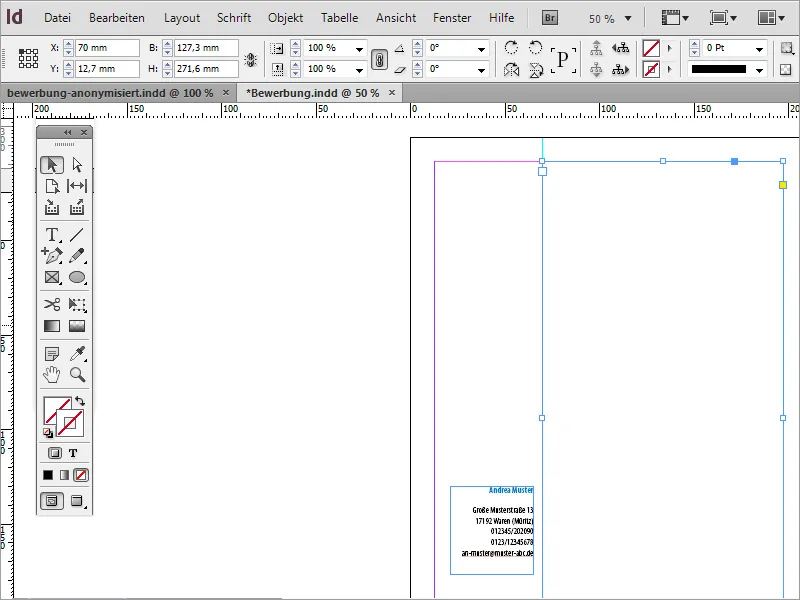Switch to Preview view mode
Screen dimensions: 800x600
(77, 501)
